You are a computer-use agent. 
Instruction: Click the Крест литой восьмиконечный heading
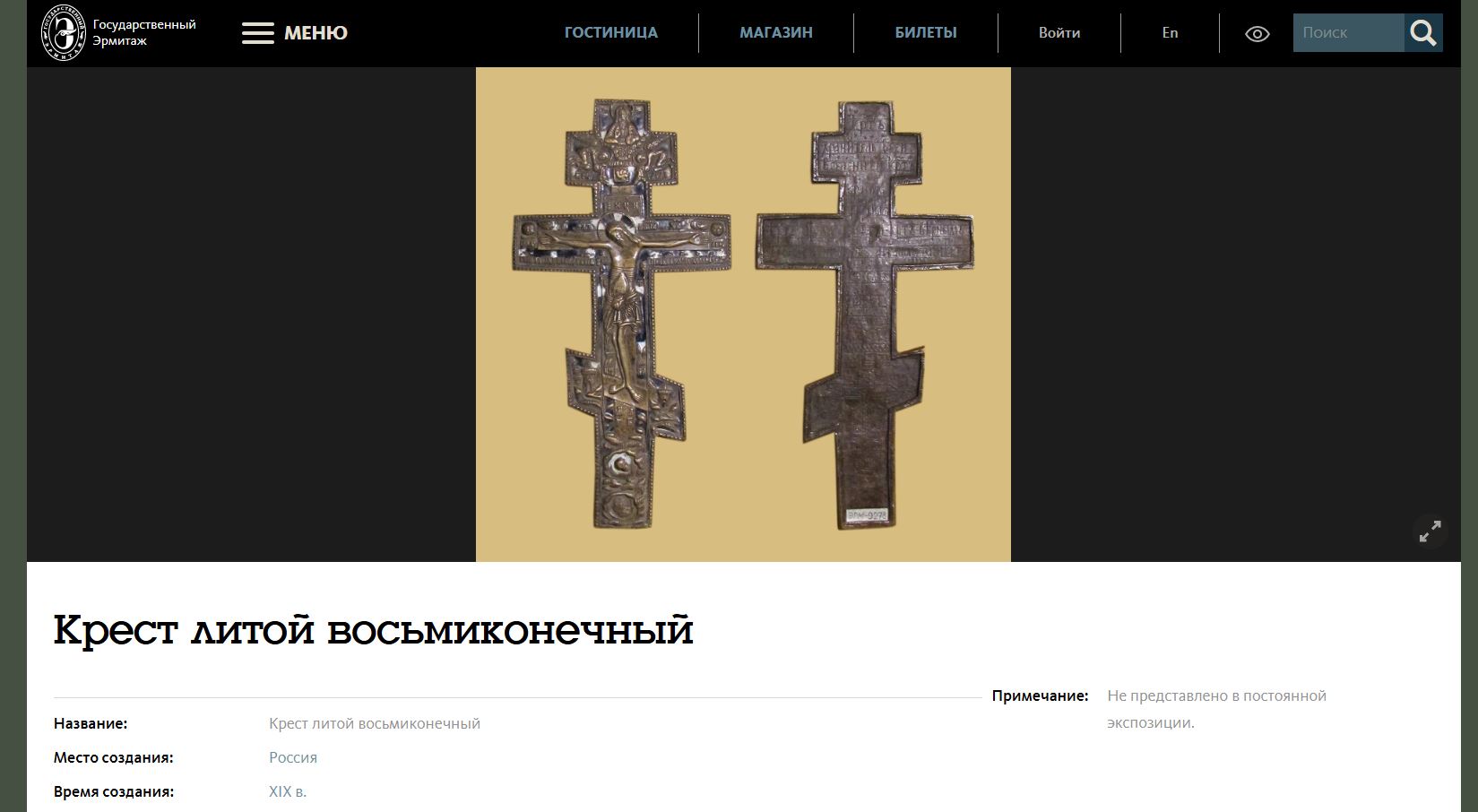pos(373,630)
